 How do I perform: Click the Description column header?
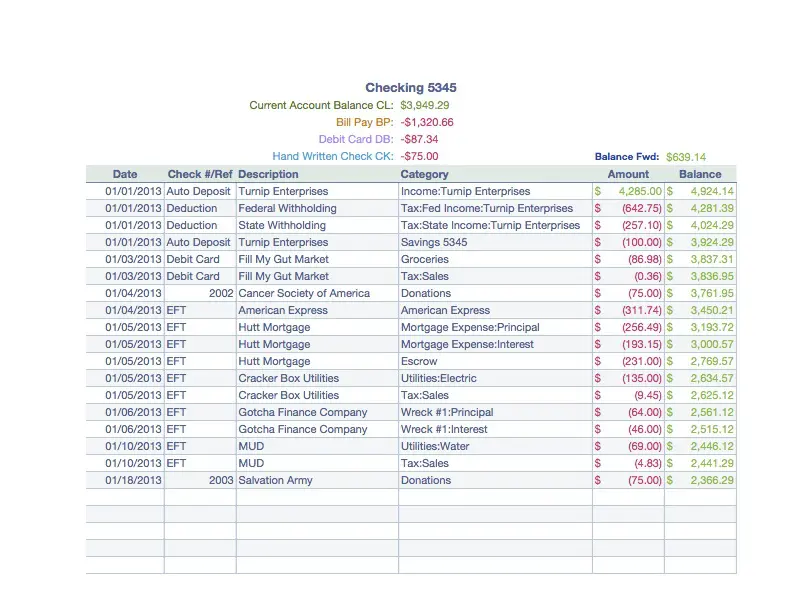click(x=268, y=174)
